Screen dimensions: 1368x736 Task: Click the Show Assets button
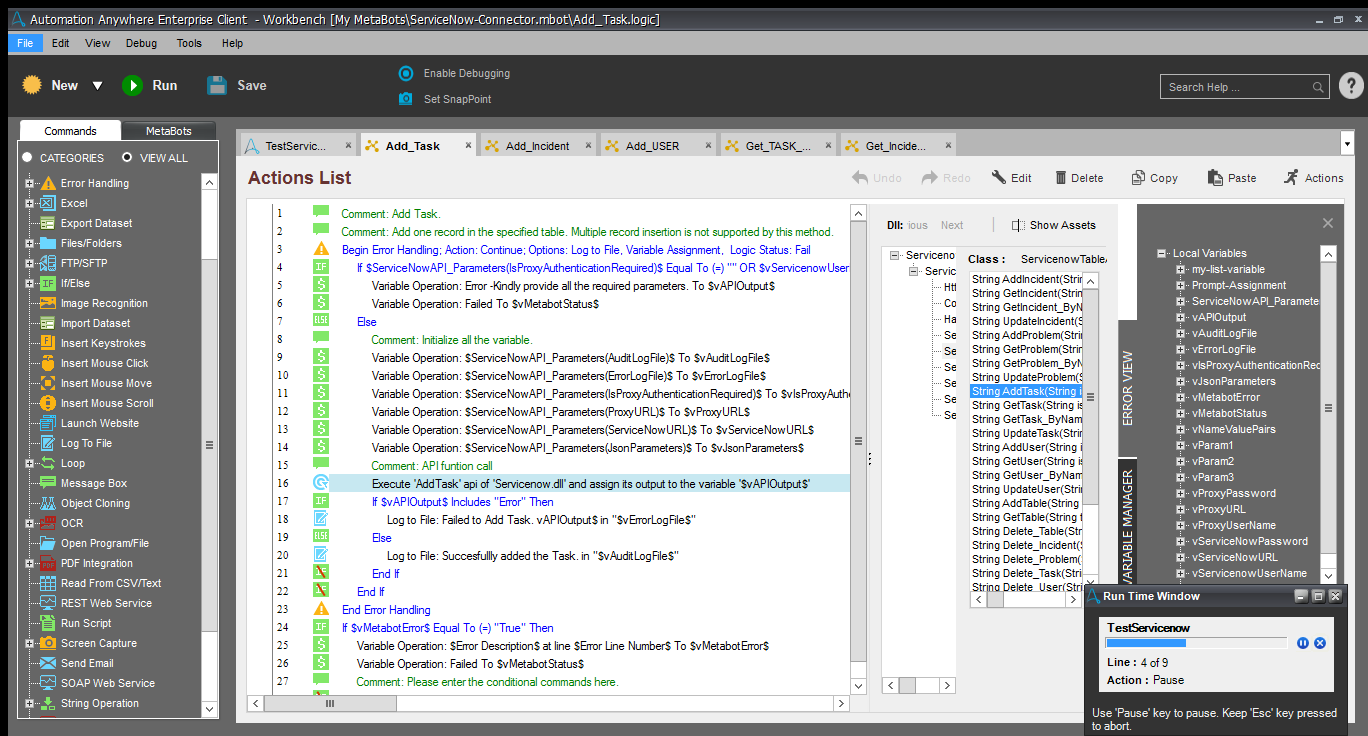1054,225
